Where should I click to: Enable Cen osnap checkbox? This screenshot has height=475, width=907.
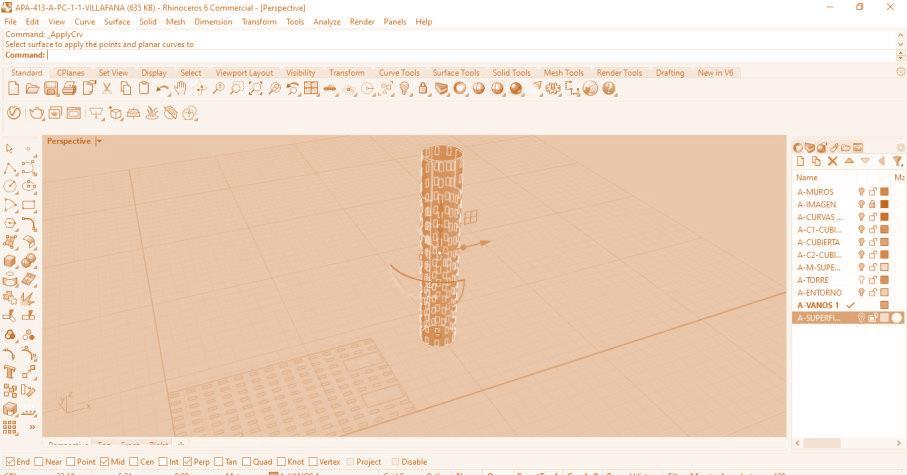tap(134, 462)
